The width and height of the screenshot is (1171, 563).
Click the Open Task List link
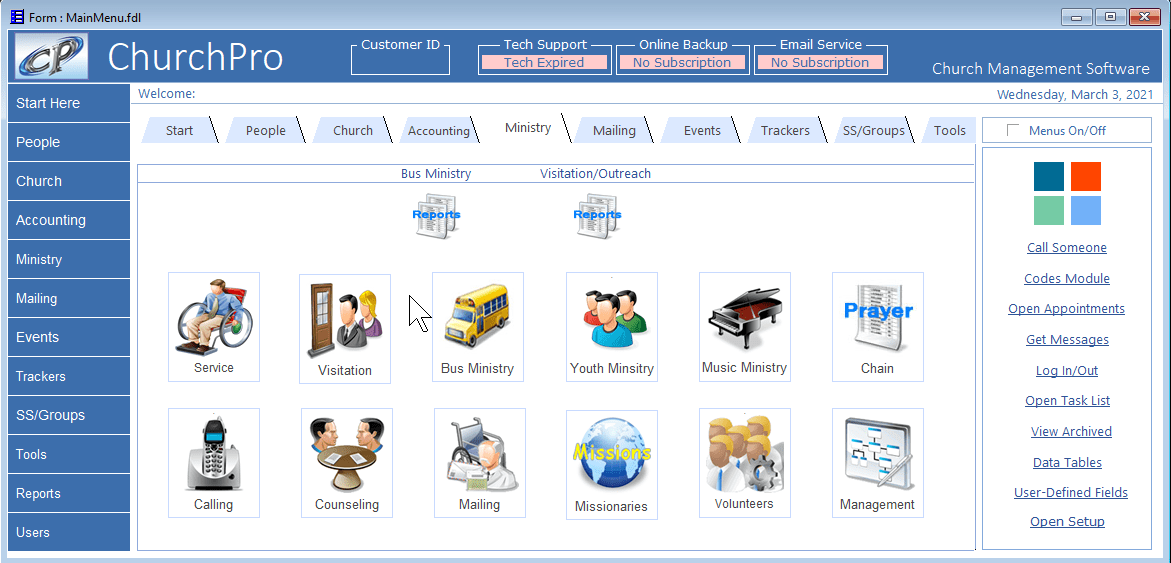click(x=1066, y=401)
